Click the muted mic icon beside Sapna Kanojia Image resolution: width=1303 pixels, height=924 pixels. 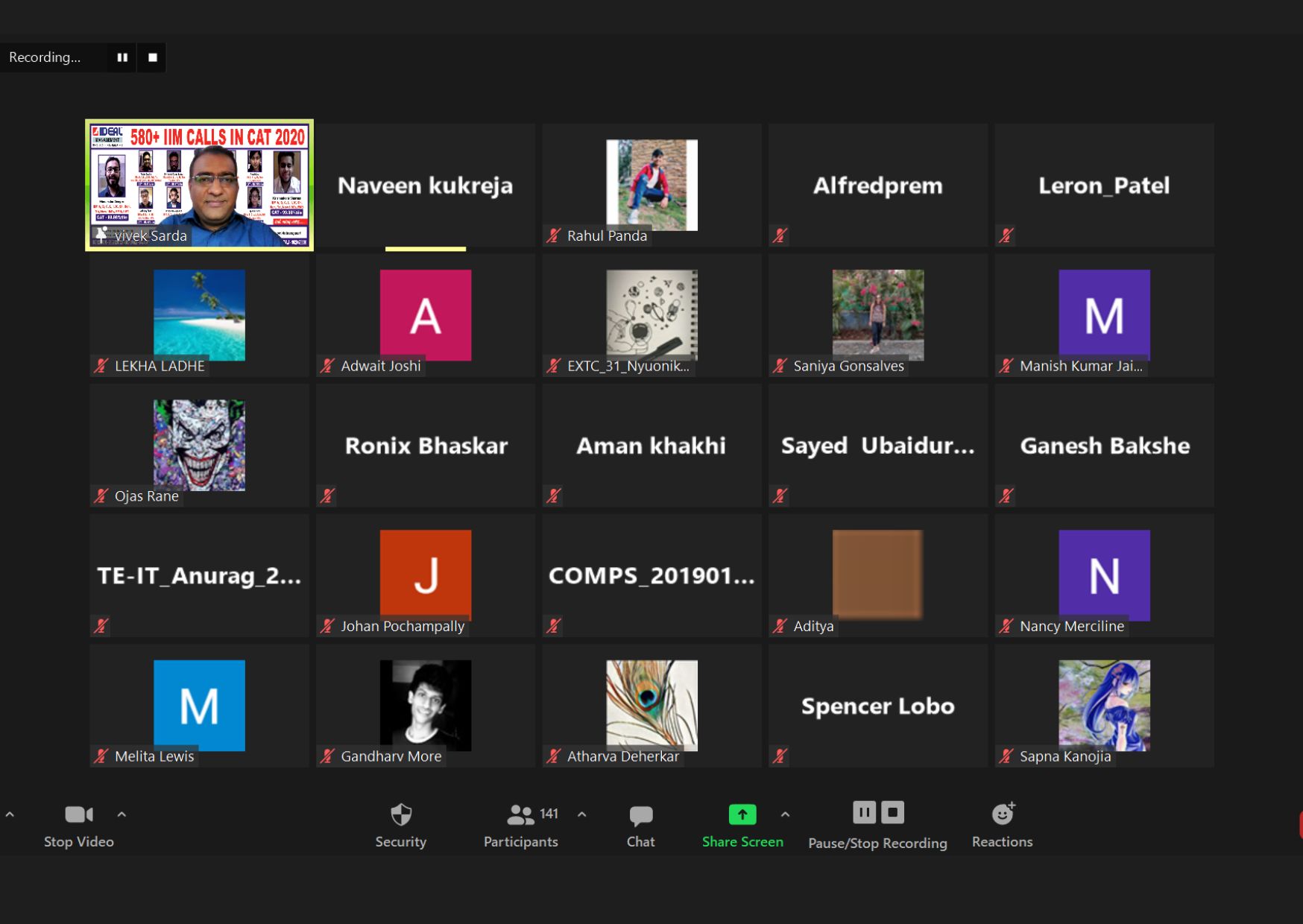click(x=1006, y=757)
